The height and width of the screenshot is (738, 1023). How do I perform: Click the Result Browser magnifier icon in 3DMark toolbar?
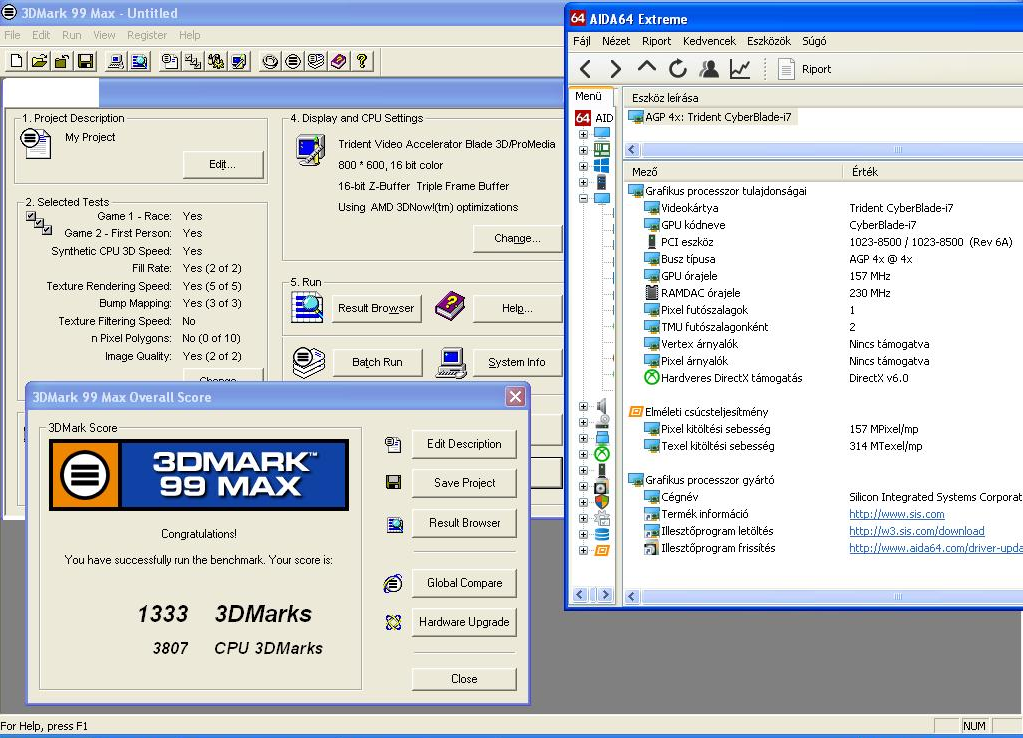(x=140, y=61)
